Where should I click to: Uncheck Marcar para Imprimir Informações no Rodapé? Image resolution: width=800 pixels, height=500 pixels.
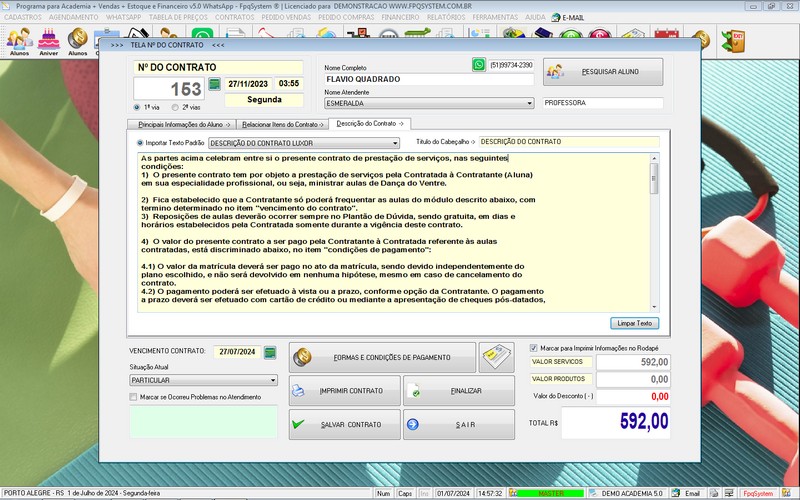tap(533, 348)
